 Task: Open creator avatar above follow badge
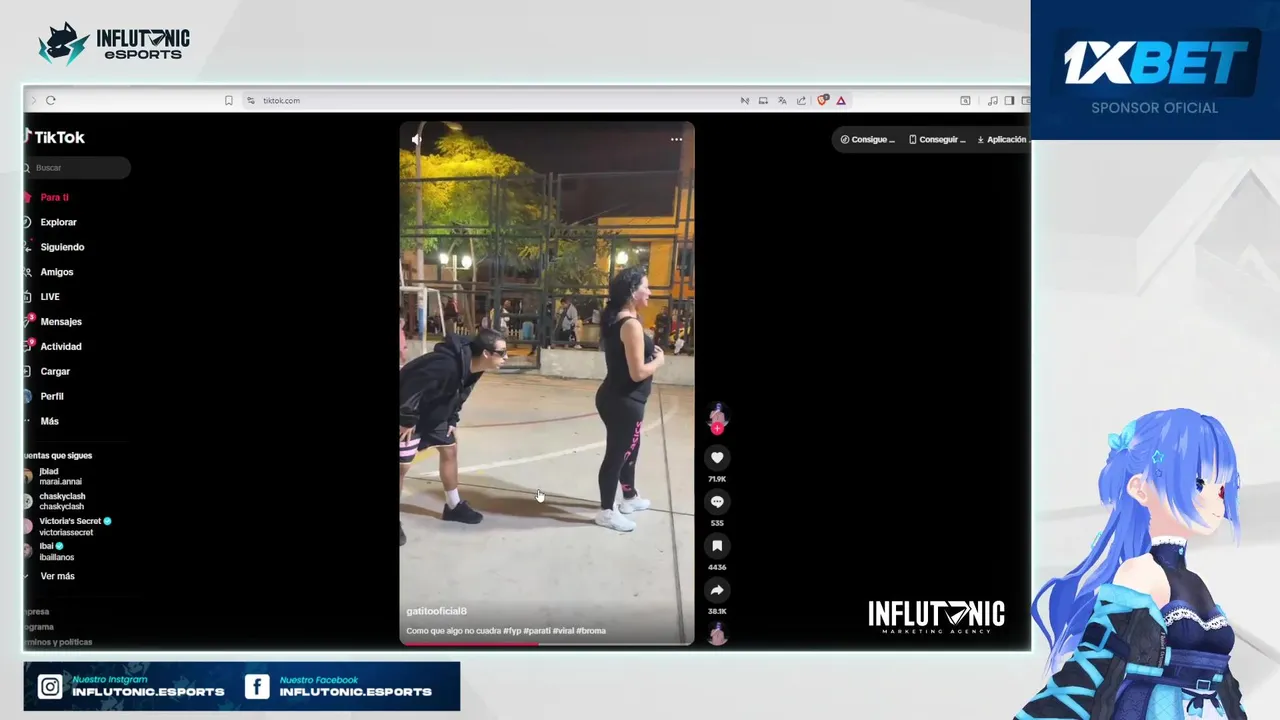point(717,415)
